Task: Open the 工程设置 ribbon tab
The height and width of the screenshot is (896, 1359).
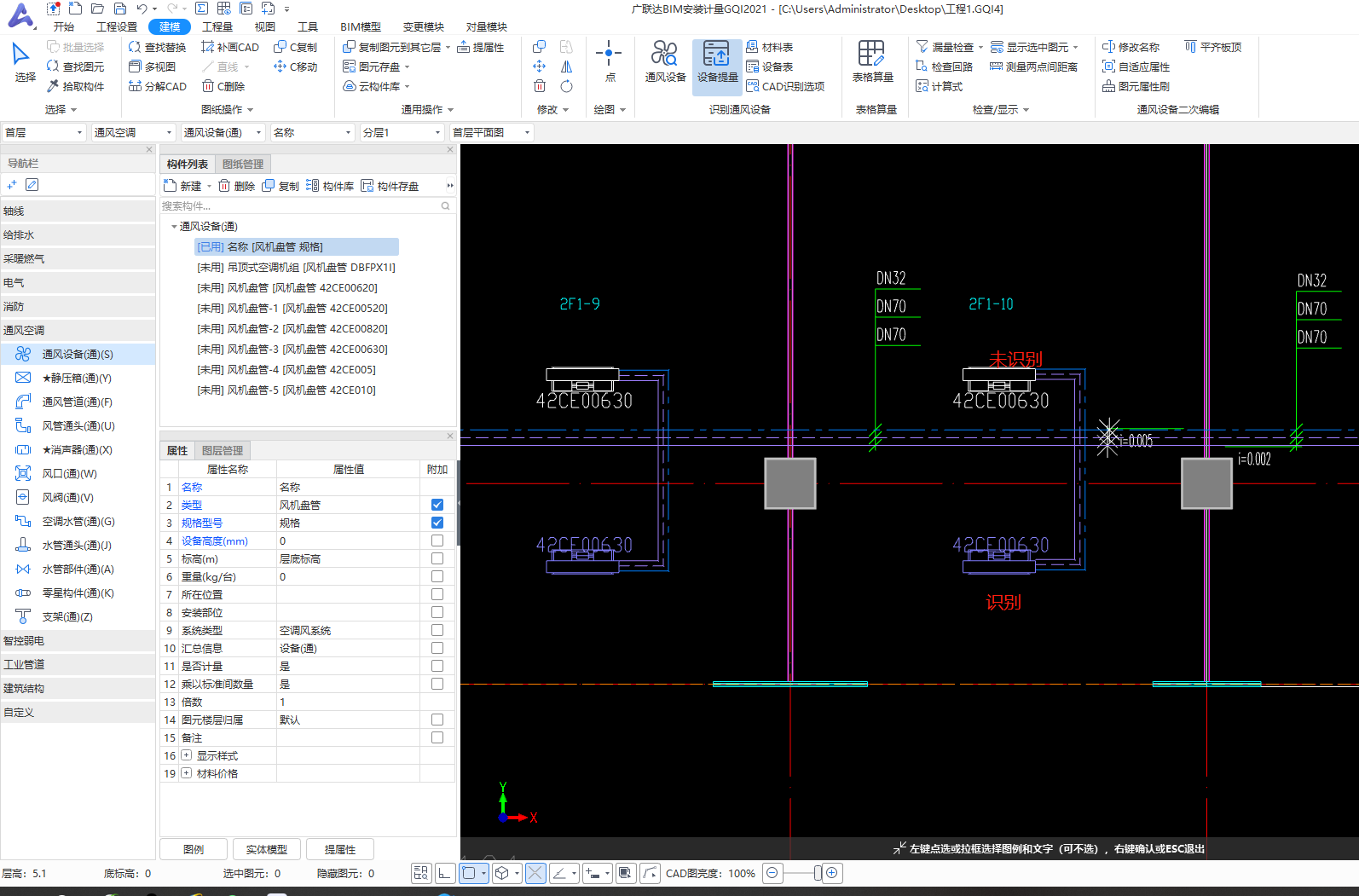Action: [117, 26]
